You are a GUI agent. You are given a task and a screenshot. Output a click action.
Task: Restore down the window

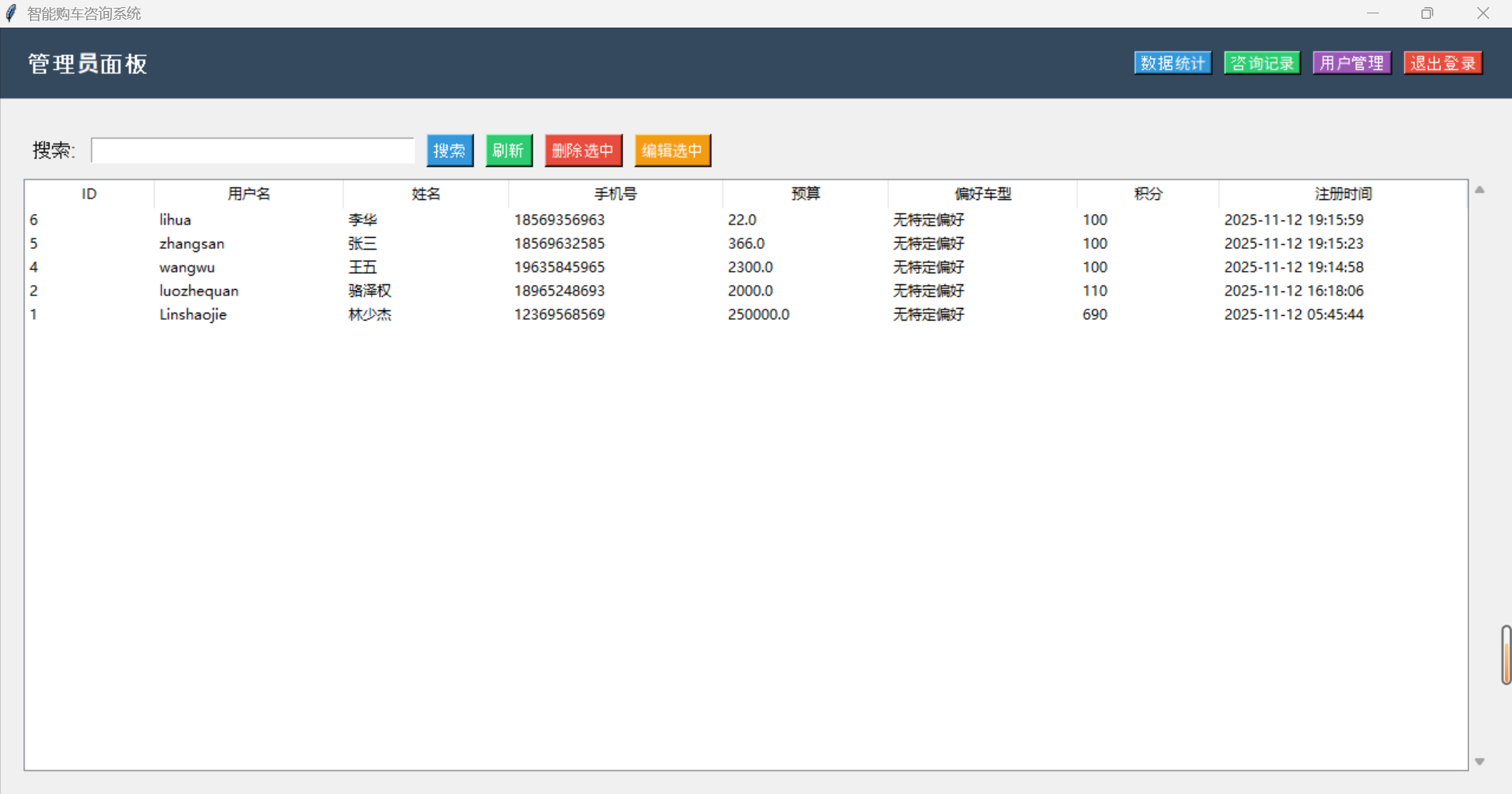click(1427, 13)
